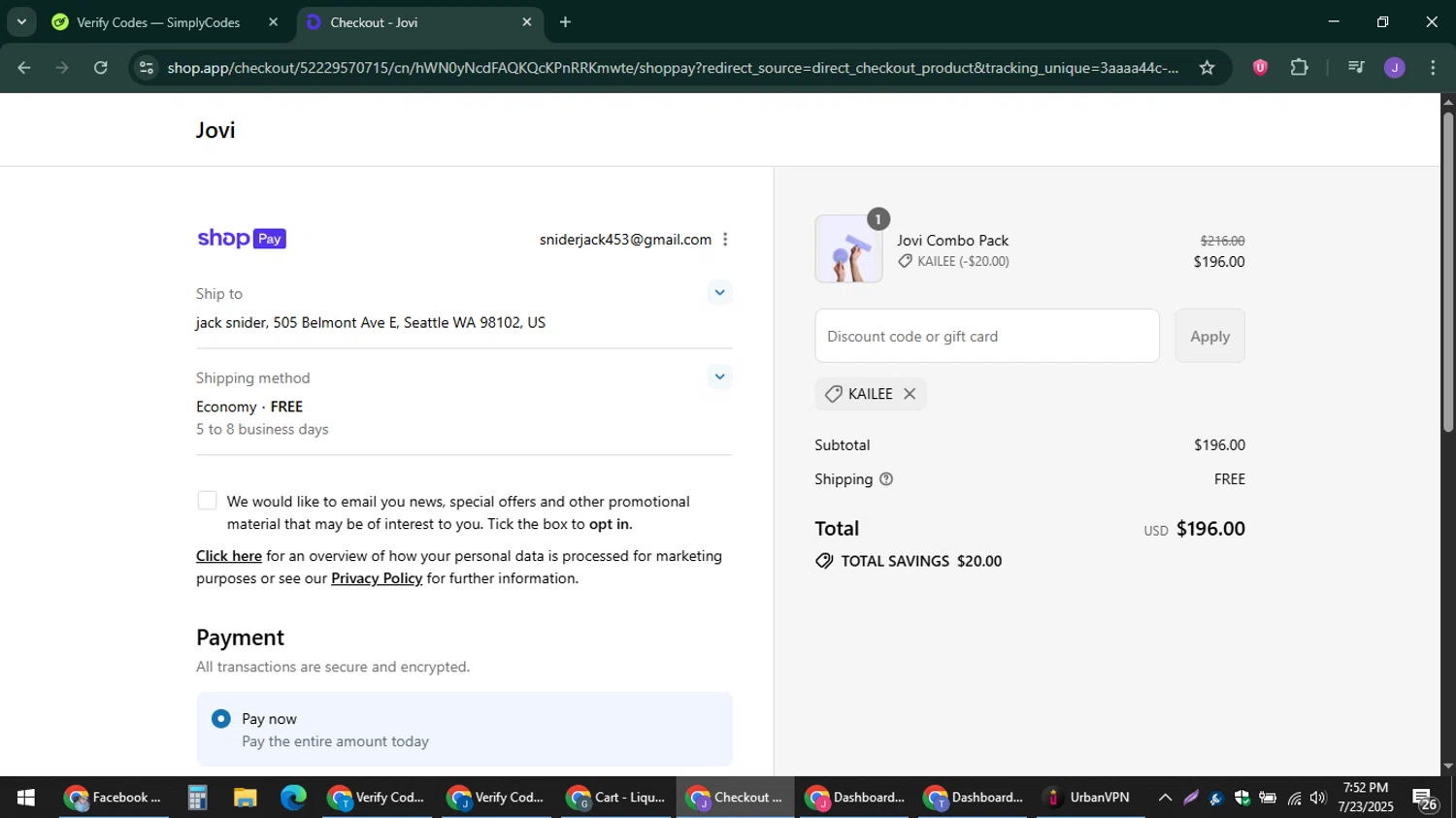Open account options next to the email
1456x818 pixels.
click(x=725, y=240)
